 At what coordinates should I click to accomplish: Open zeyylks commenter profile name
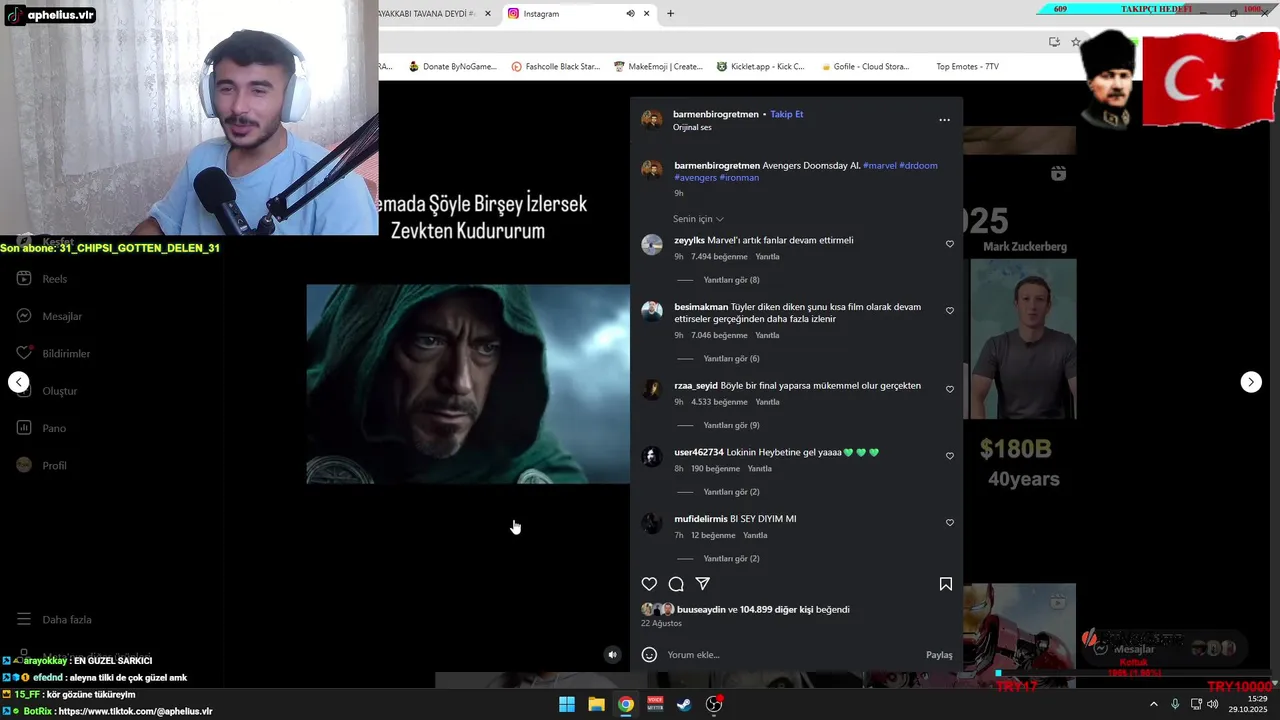[689, 240]
